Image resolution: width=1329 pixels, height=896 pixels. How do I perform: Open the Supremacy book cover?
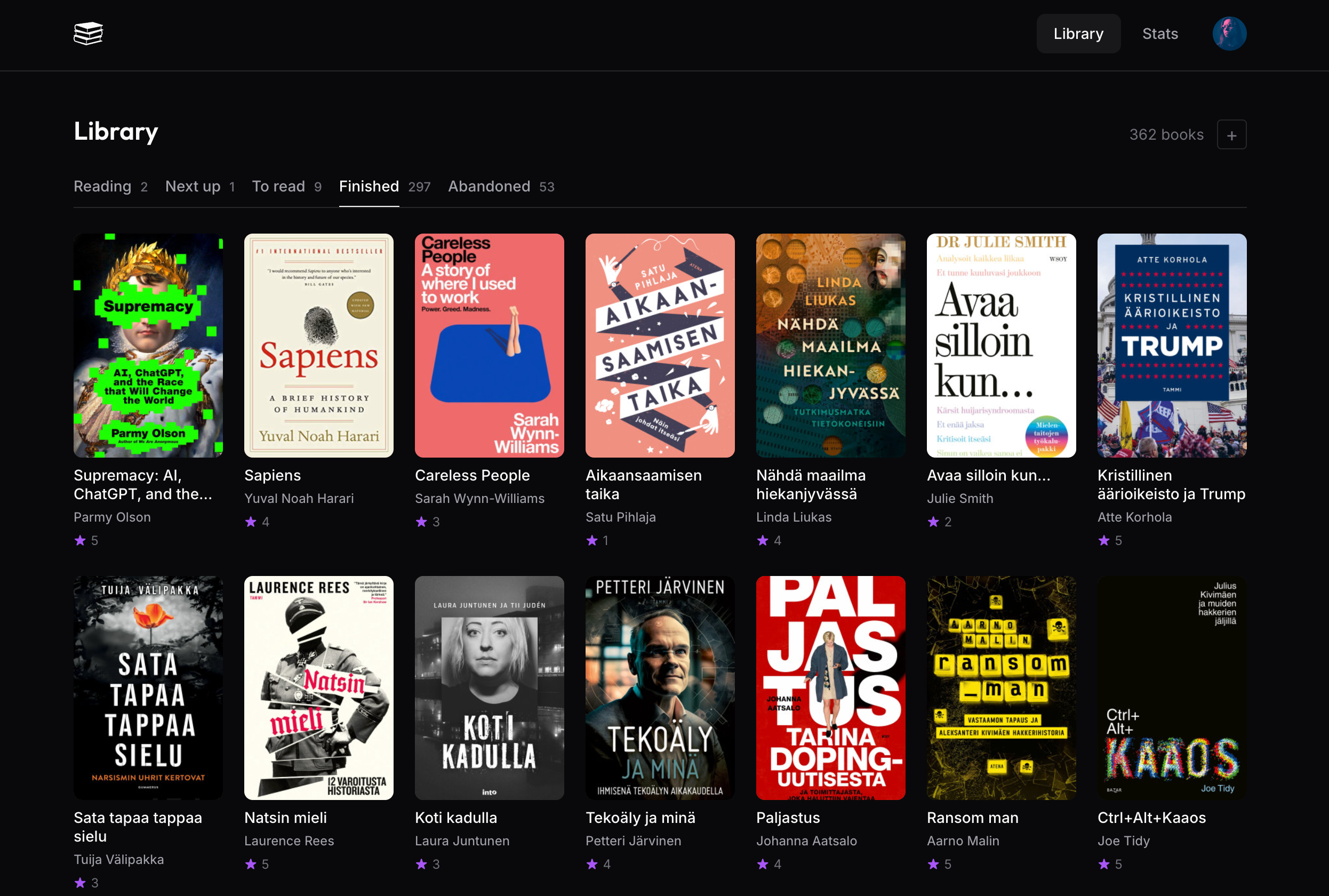pyautogui.click(x=148, y=345)
